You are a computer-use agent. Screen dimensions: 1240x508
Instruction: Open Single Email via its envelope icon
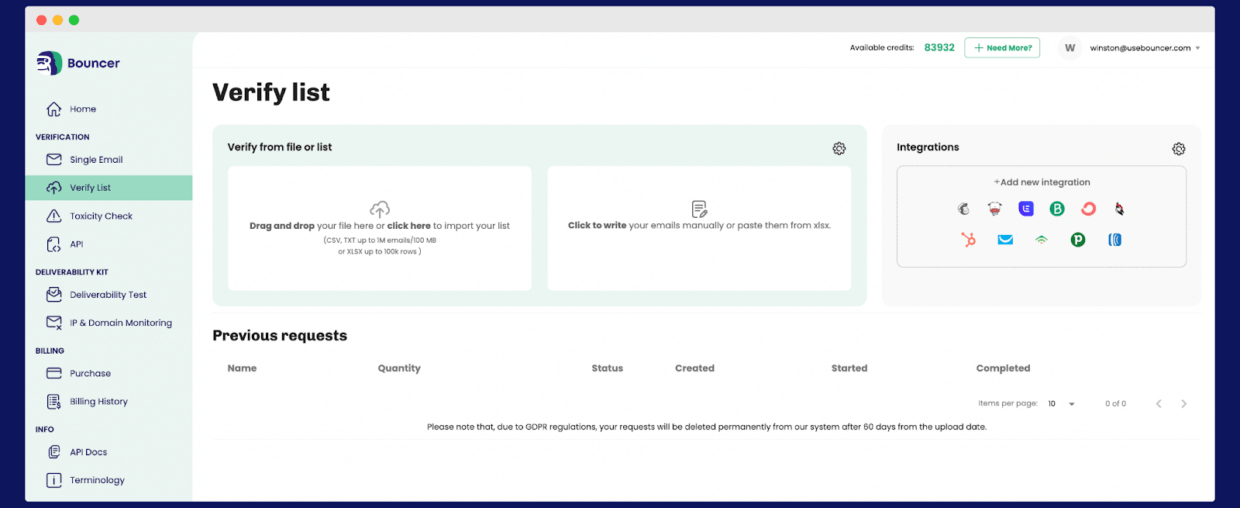(53, 160)
